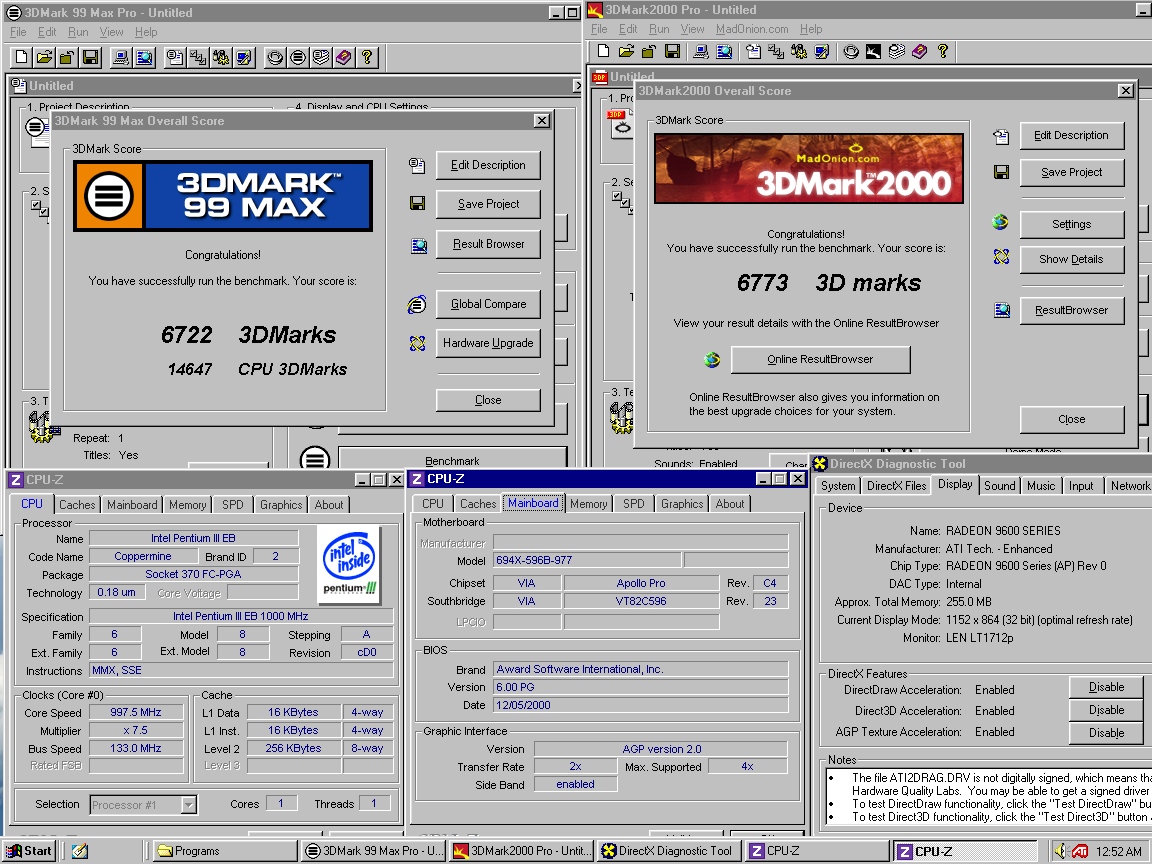The image size is (1152, 864).
Task: Click the New document icon in 3DMark2000 toolbar
Action: pos(603,51)
